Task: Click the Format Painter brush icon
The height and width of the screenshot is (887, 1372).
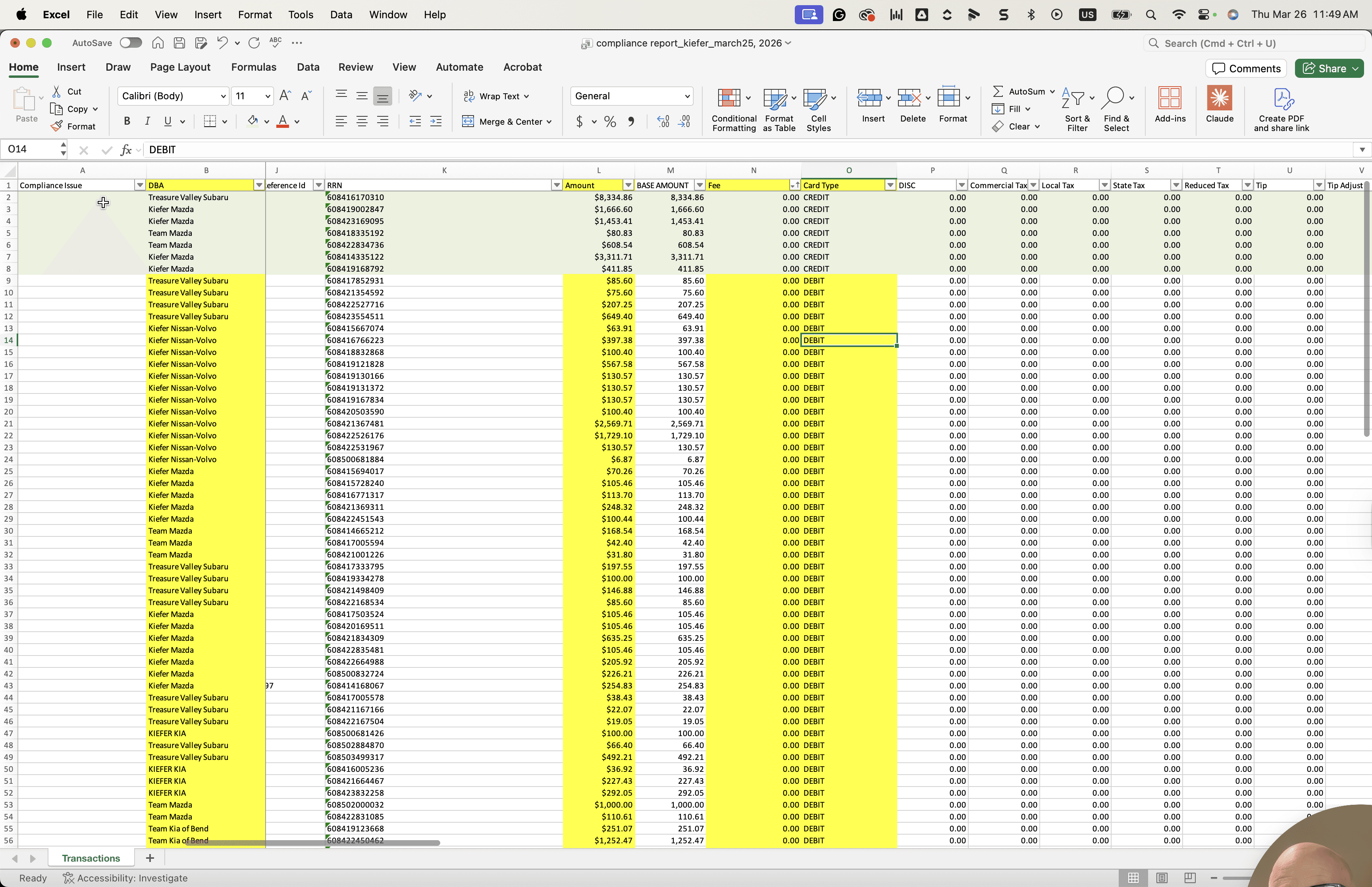Action: coord(56,126)
